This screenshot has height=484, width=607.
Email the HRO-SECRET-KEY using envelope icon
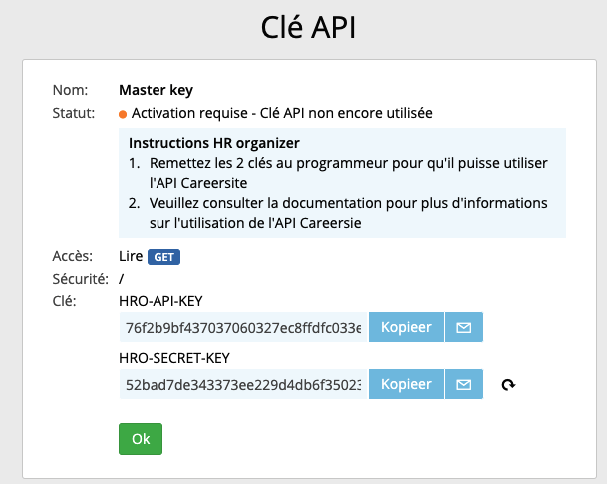point(463,384)
